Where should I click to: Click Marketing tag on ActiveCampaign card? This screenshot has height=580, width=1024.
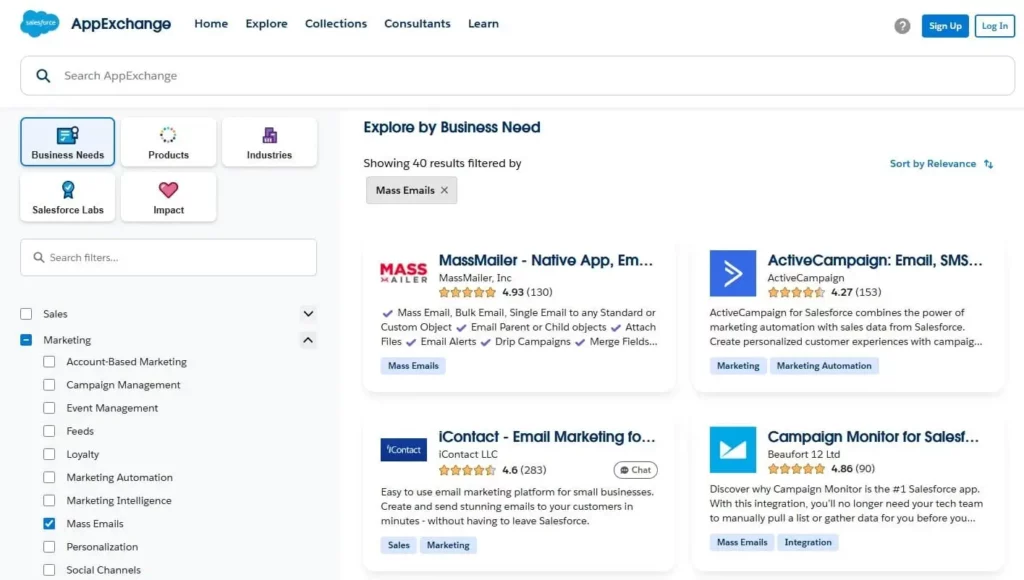tap(738, 366)
